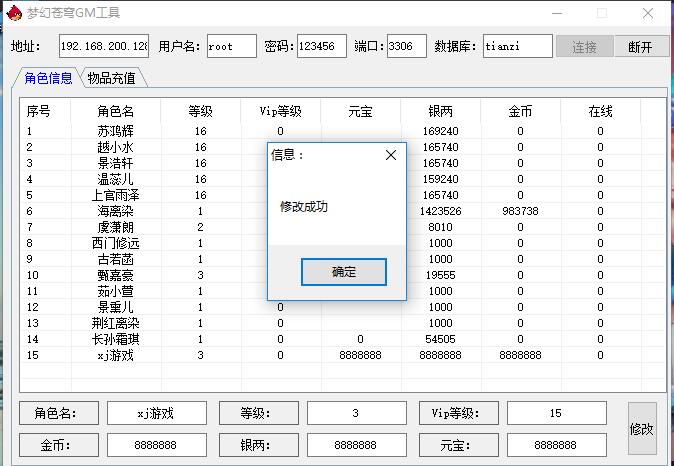The width and height of the screenshot is (674, 466).
Task: Select the 海离染 character row
Action: pos(115,211)
